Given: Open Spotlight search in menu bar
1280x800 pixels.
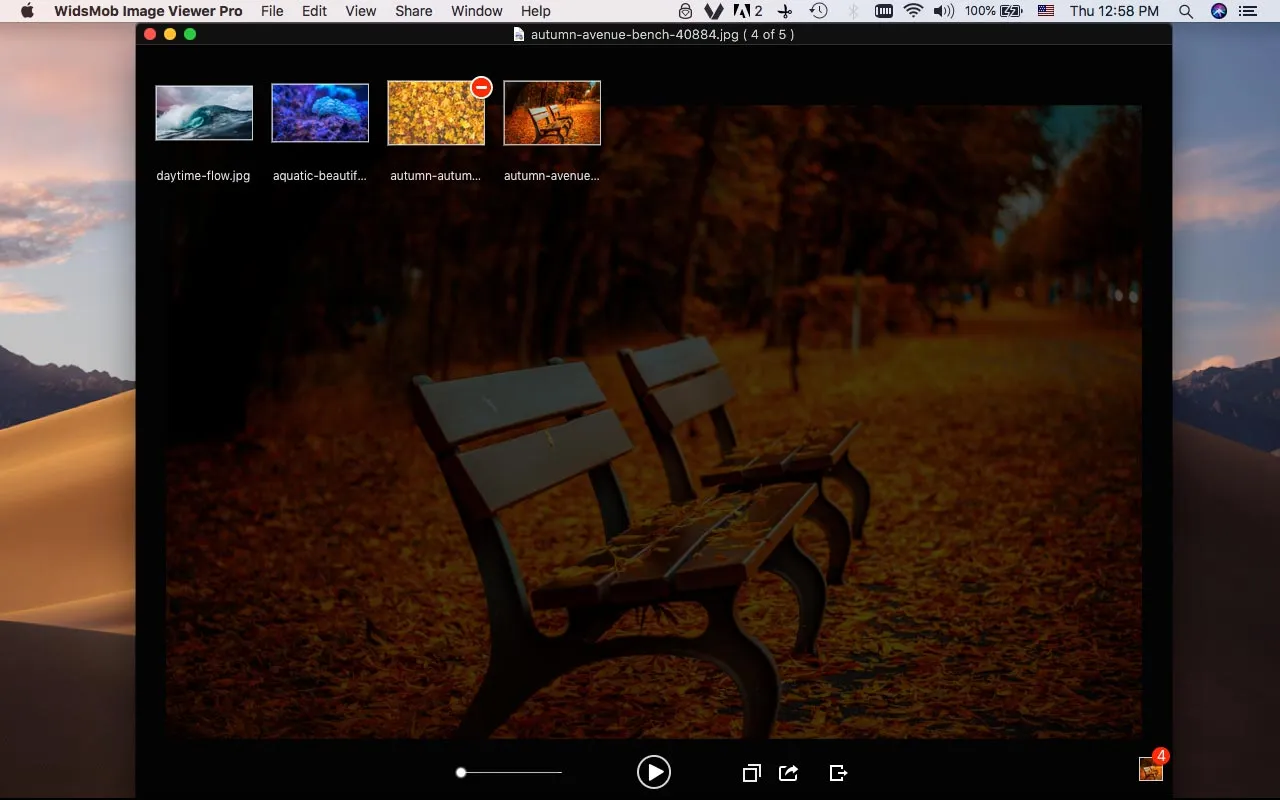Looking at the screenshot, I should click(1185, 11).
